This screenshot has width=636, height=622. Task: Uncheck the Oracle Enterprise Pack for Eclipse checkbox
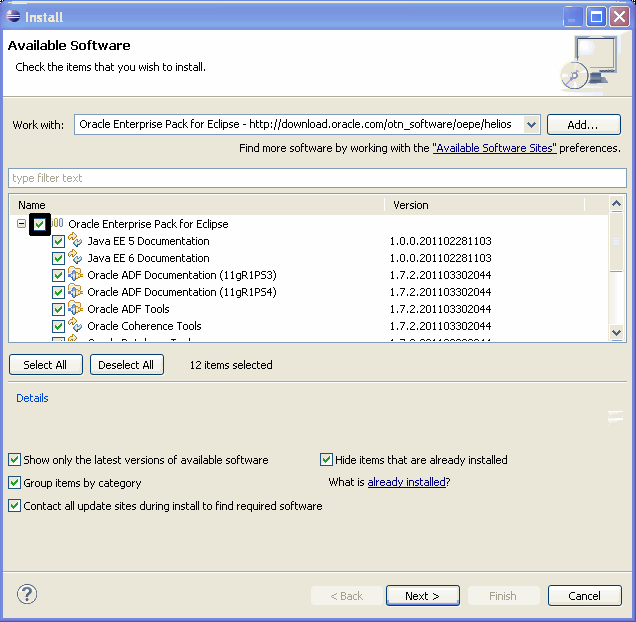pyautogui.click(x=40, y=224)
